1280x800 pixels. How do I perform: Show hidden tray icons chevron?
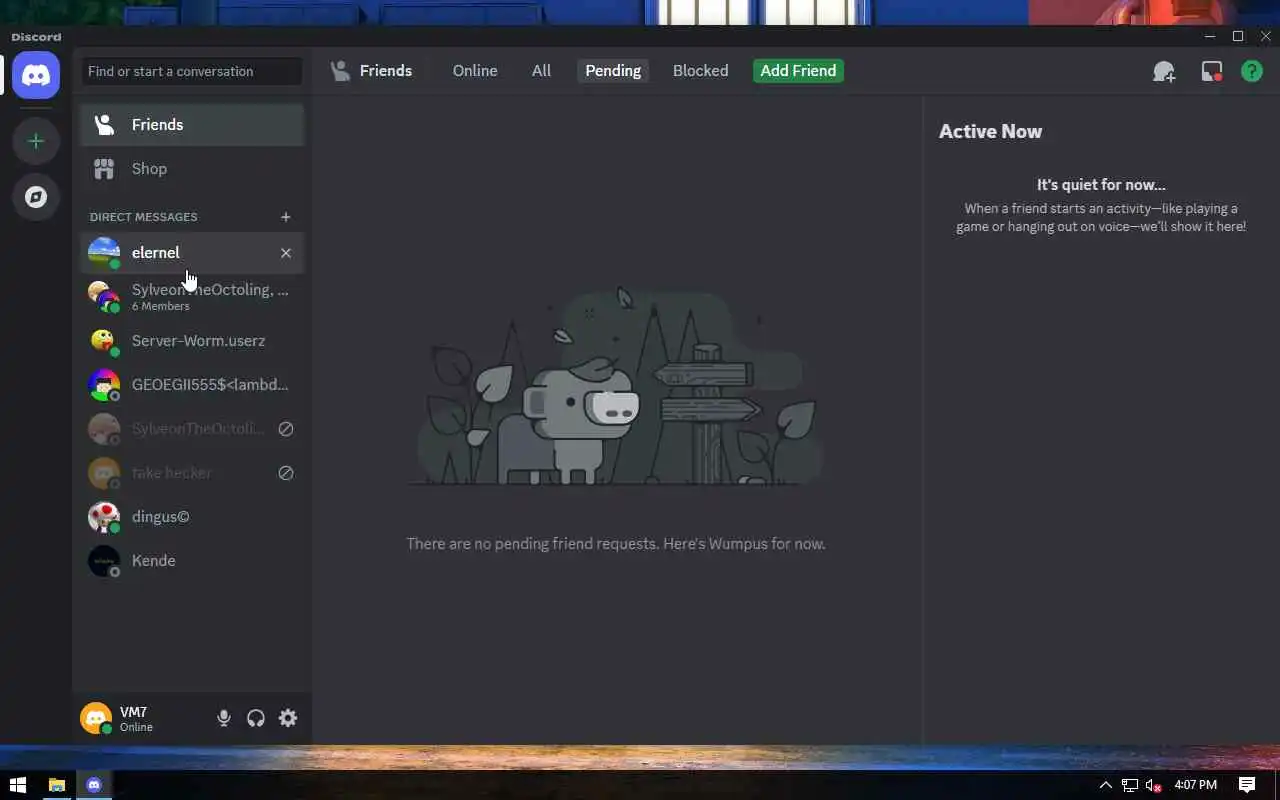click(1105, 785)
